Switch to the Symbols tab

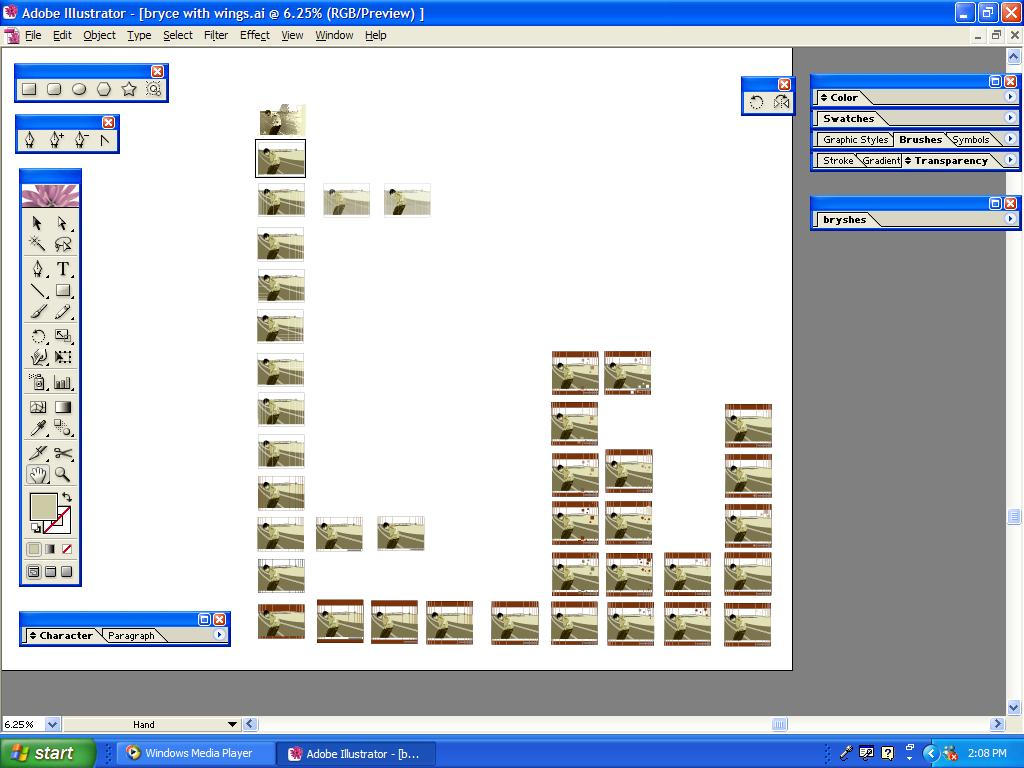pyautogui.click(x=970, y=140)
